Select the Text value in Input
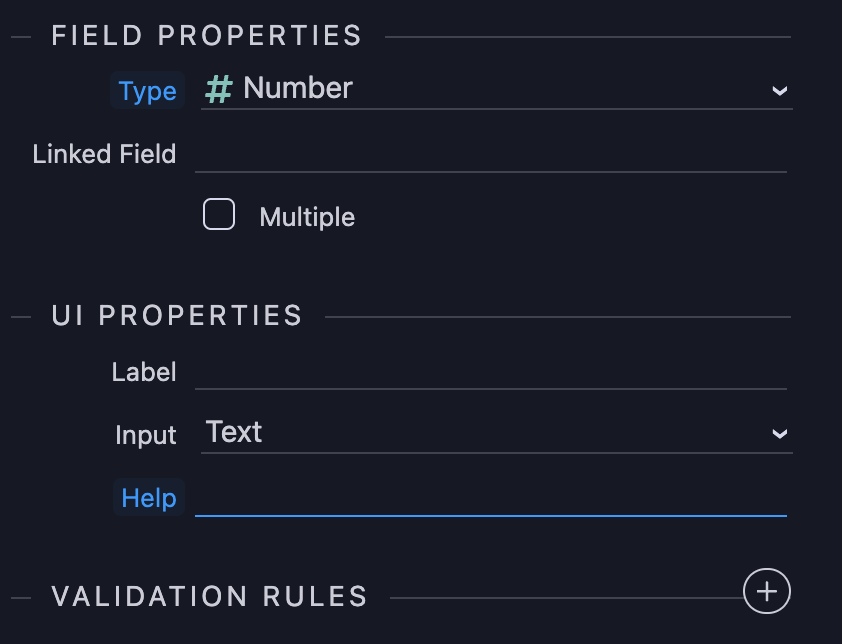Screen dimensions: 842x644 click(234, 432)
